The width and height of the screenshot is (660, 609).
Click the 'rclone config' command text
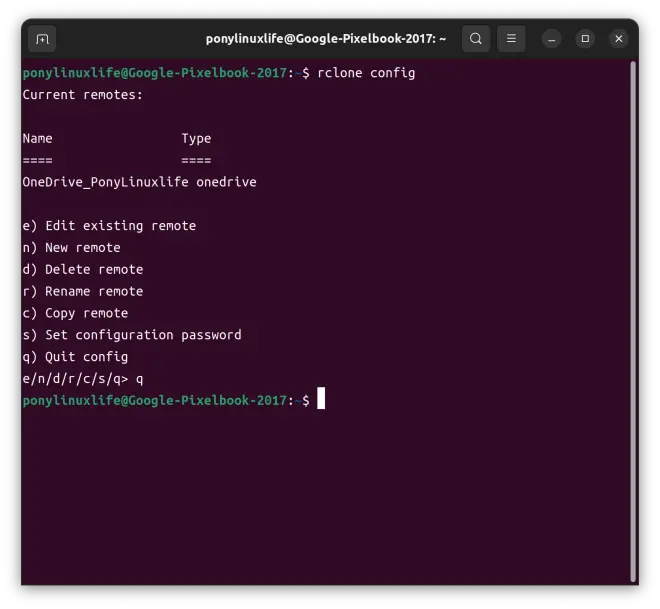(366, 73)
